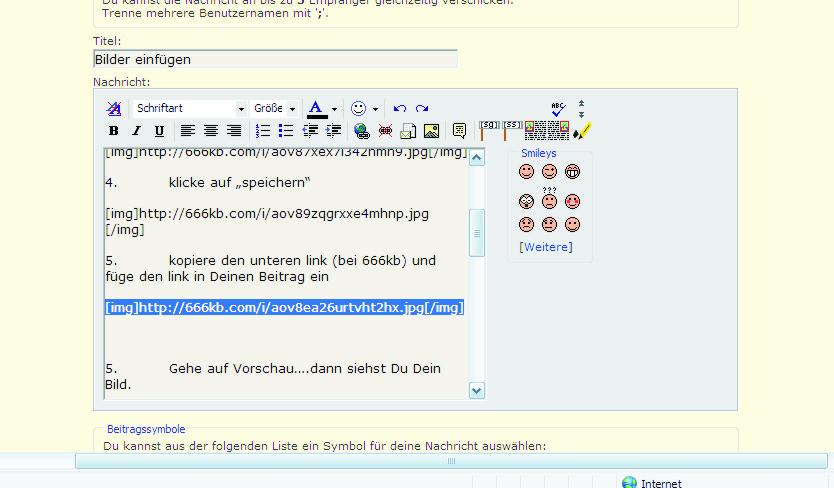Decrease editor size with the up arrows
Image resolution: width=834 pixels, height=488 pixels.
581,103
